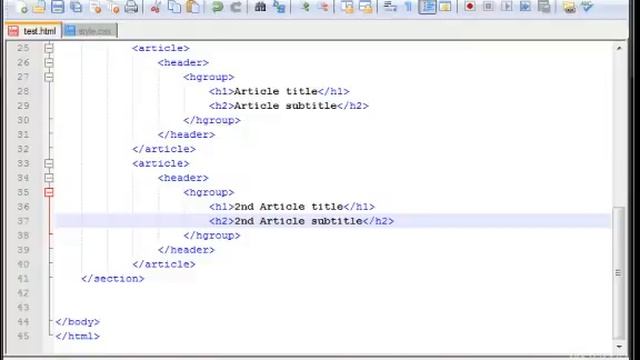Toggle Show All Characters pilcrow icon
Screen dimensions: 640x360
408,7
